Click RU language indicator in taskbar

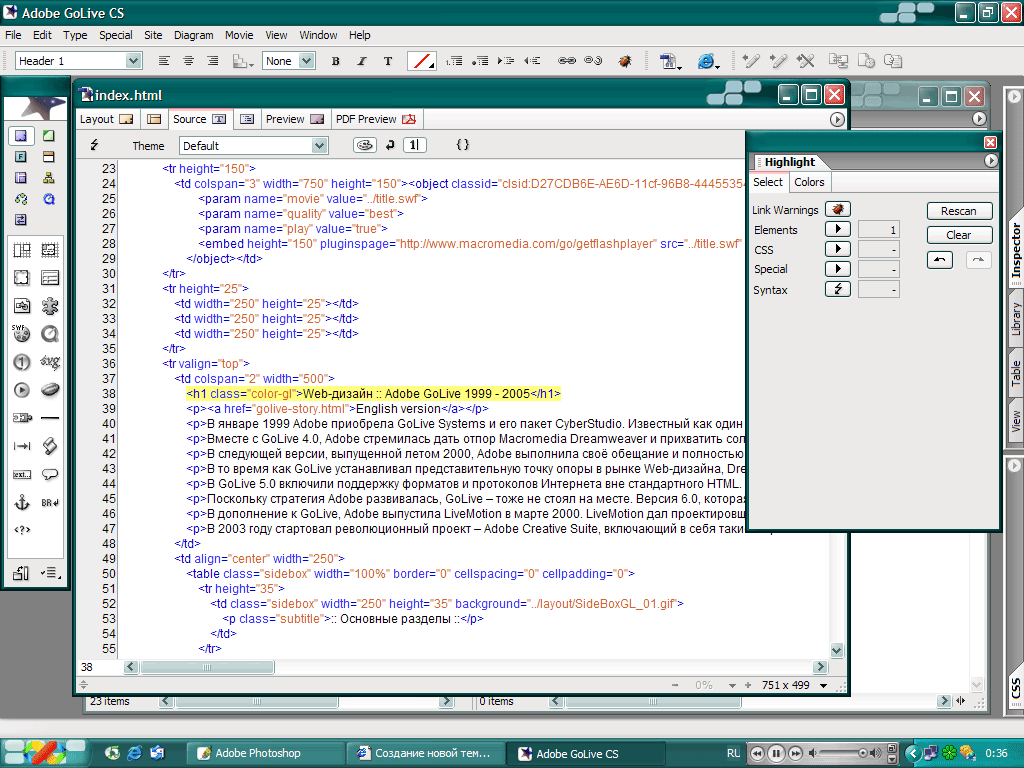[x=733, y=753]
